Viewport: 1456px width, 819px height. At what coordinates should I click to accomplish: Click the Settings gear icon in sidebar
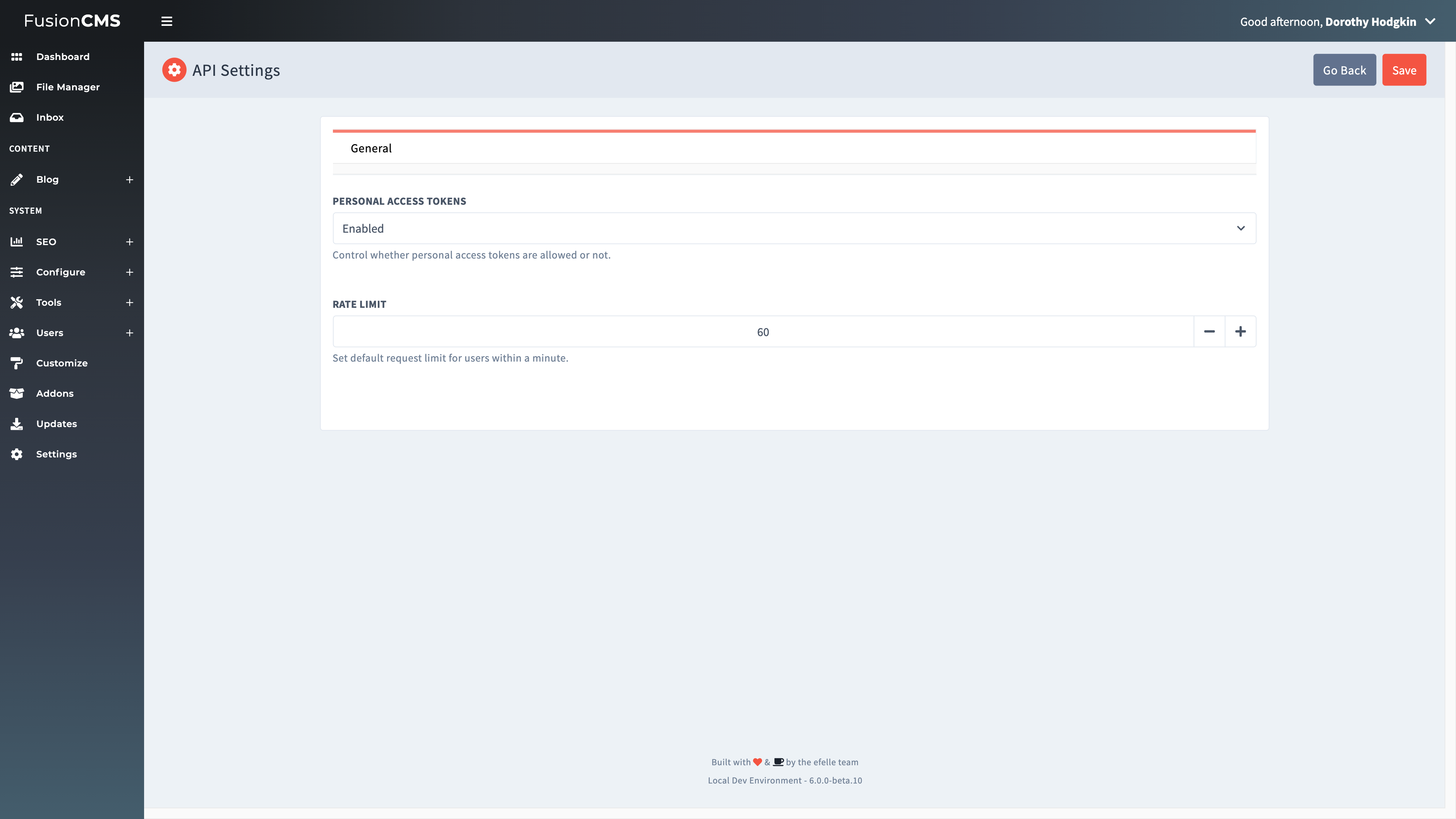pos(17,454)
